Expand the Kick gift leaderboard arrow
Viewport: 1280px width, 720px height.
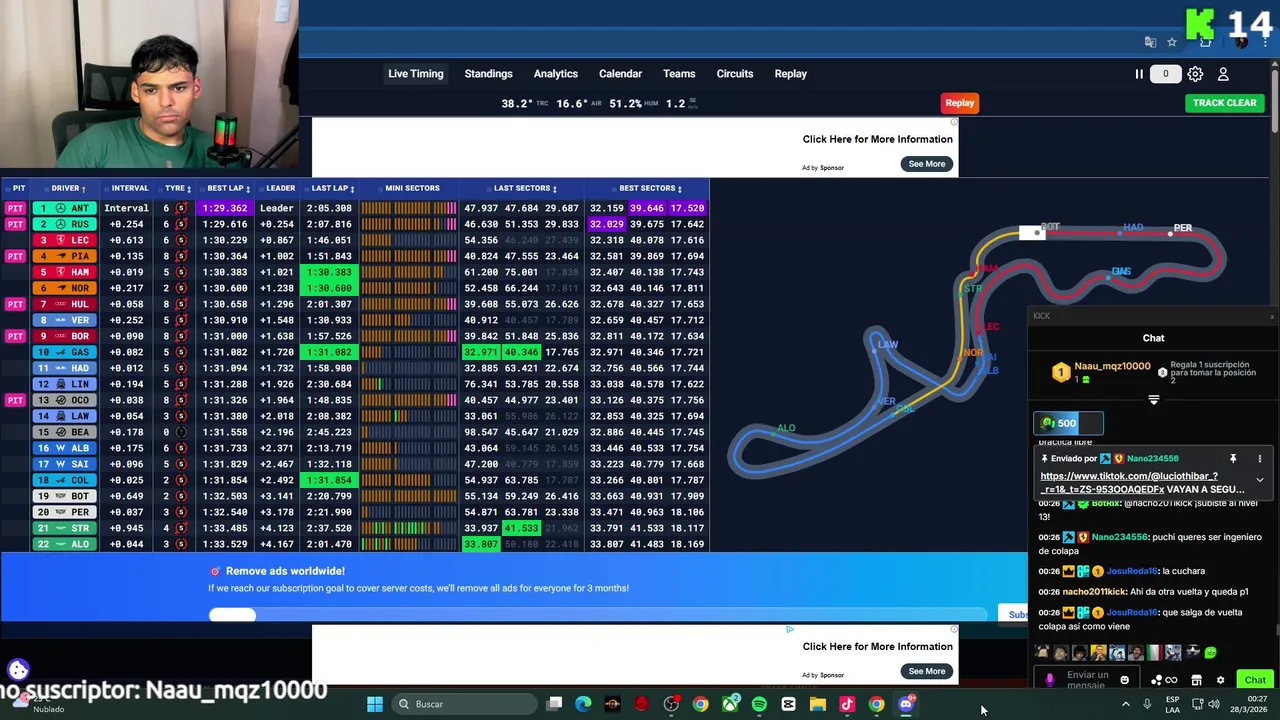click(x=1153, y=400)
